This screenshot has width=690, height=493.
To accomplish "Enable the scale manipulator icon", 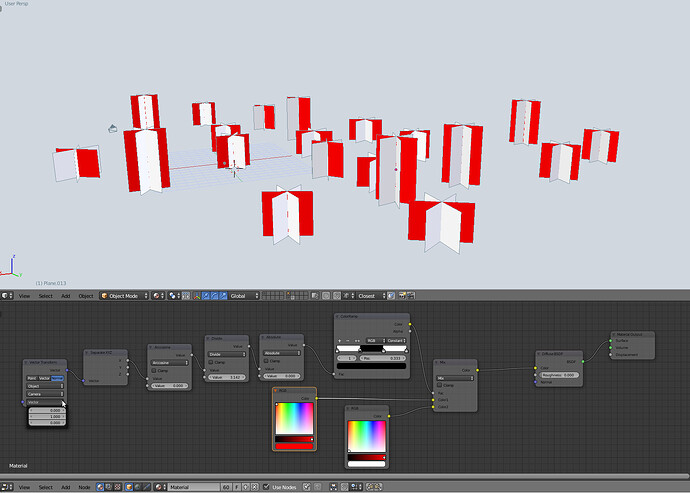I will [223, 296].
